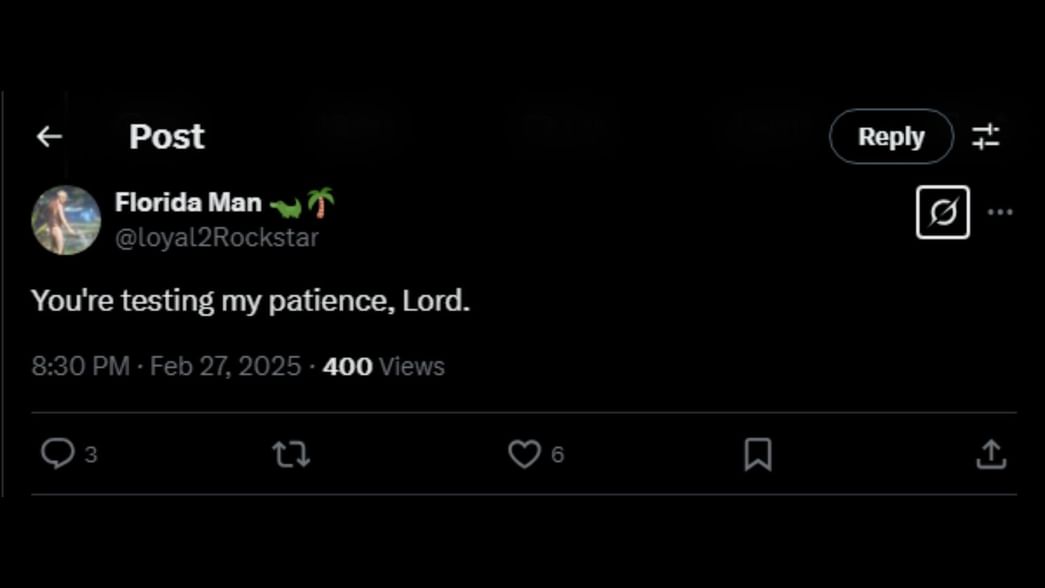Screen dimensions: 1045x588
Task: Click the reply count showing 3
Action: click(x=90, y=454)
